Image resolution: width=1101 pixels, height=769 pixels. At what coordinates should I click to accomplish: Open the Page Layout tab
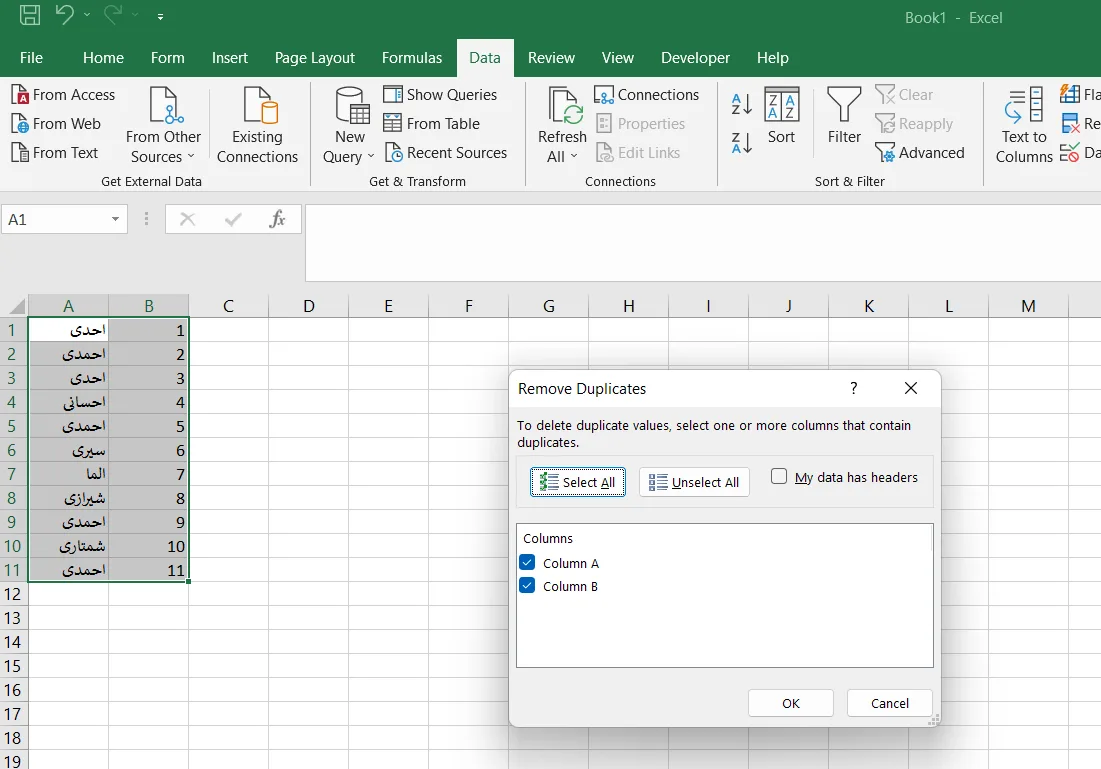click(315, 58)
